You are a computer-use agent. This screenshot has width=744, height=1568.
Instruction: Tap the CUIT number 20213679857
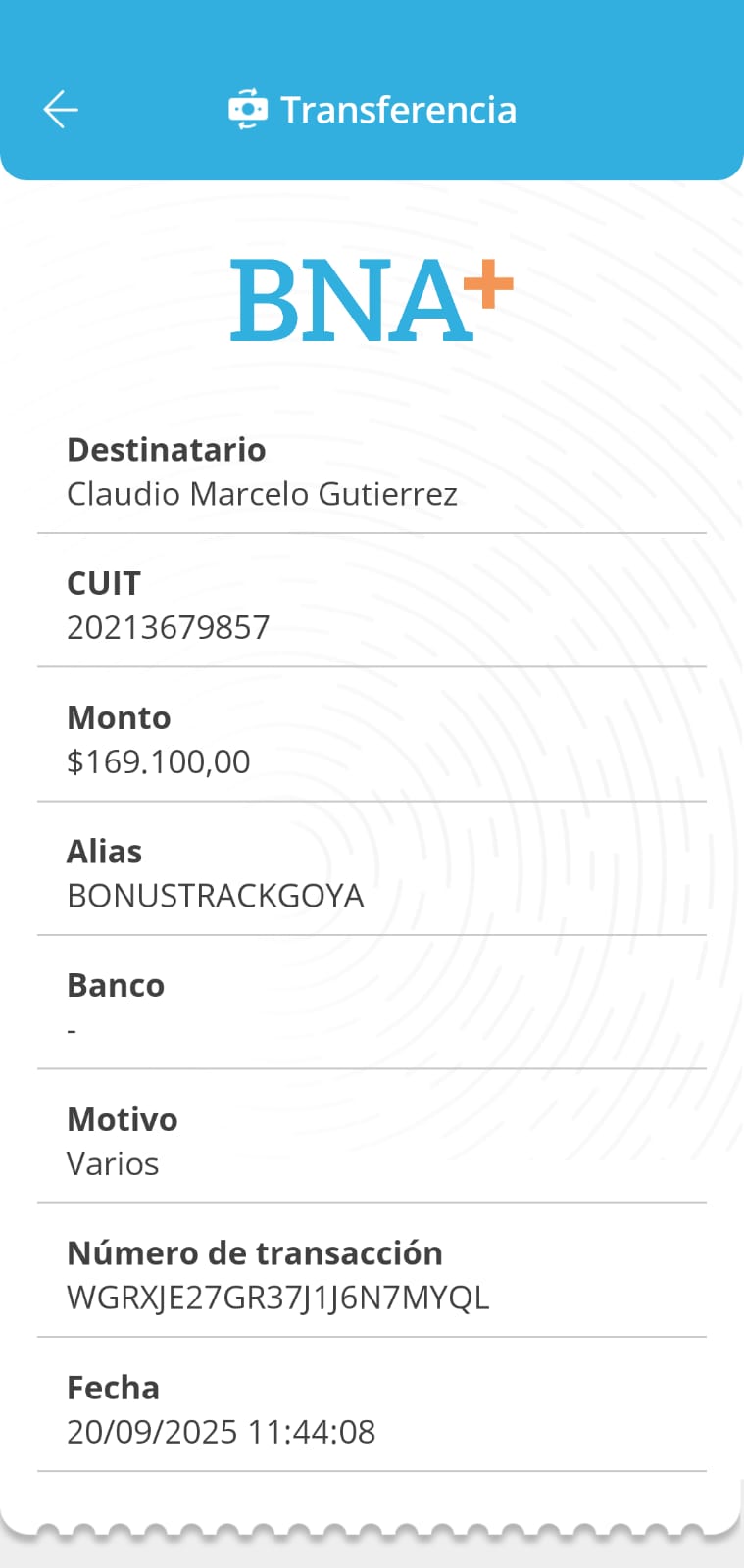point(168,627)
